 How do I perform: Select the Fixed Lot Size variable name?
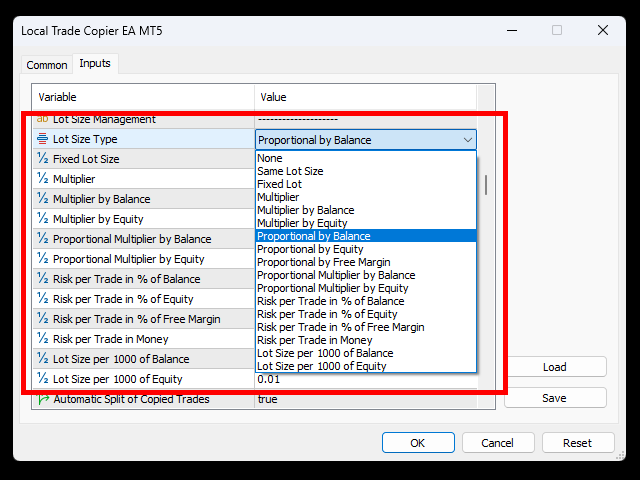pos(86,159)
